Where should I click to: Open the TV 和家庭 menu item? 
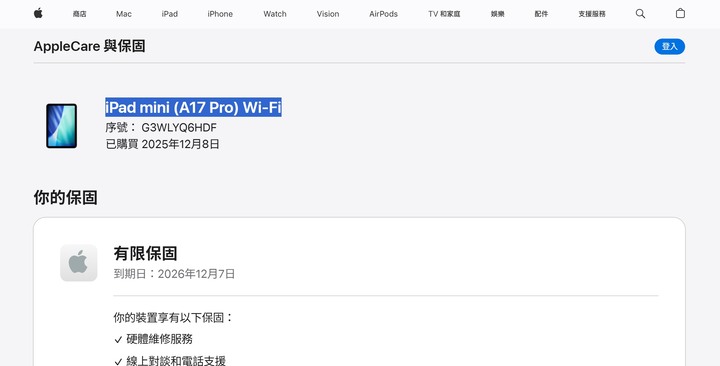tap(444, 14)
